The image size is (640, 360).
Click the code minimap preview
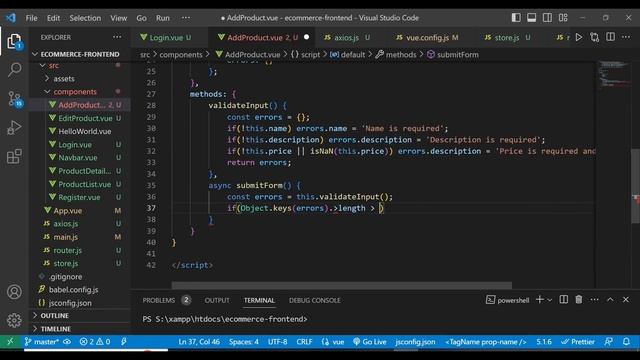pos(613,74)
